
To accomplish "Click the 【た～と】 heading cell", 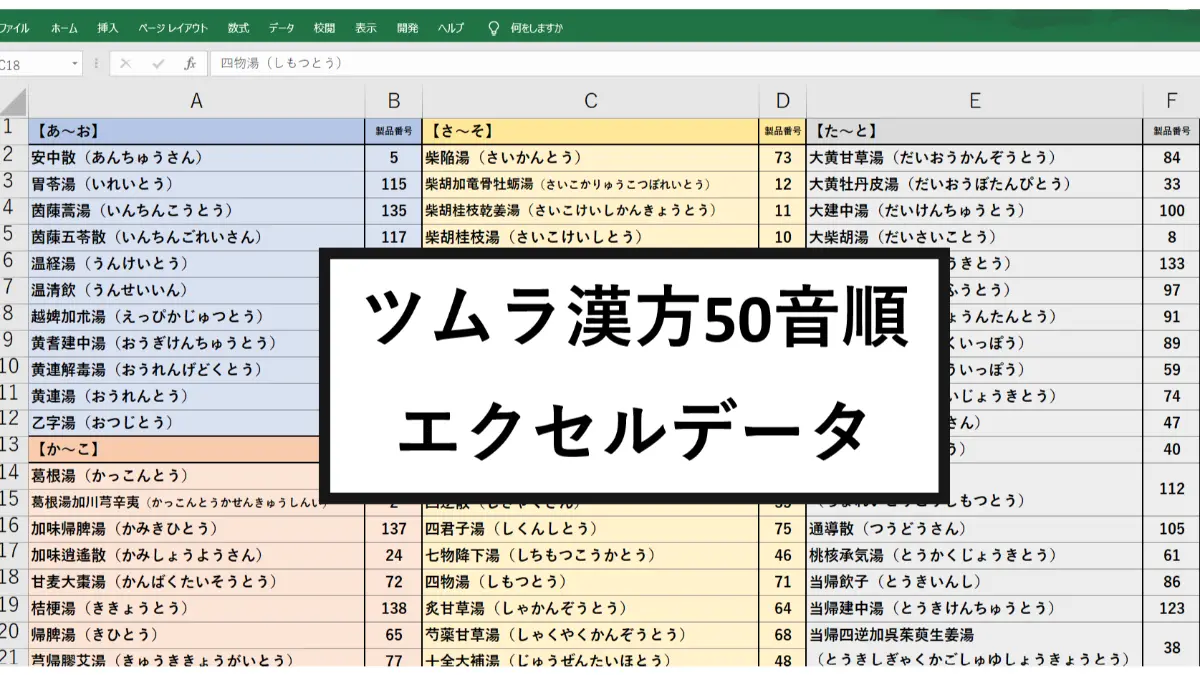I will [x=975, y=130].
